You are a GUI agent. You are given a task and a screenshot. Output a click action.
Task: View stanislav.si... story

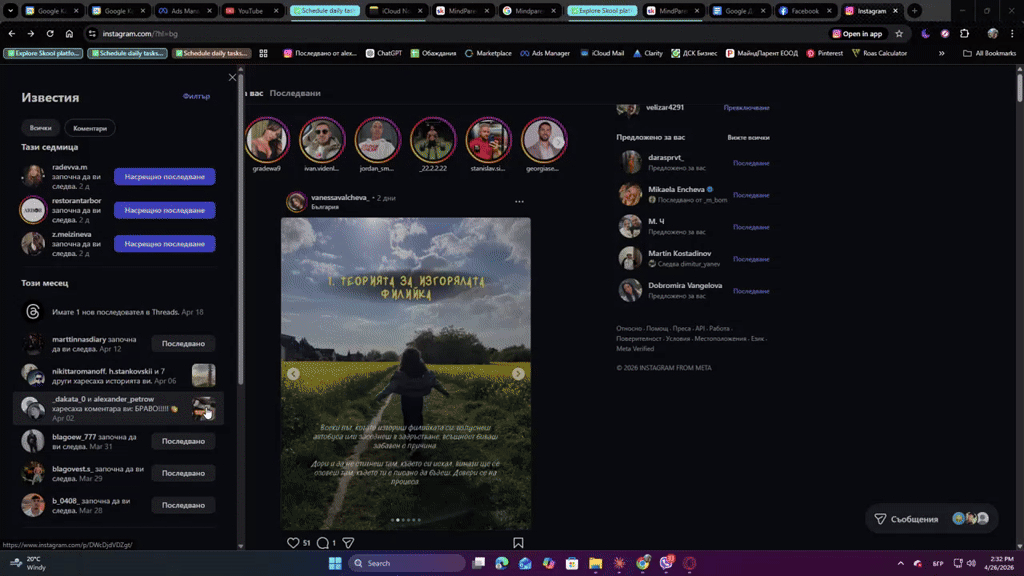click(x=488, y=140)
